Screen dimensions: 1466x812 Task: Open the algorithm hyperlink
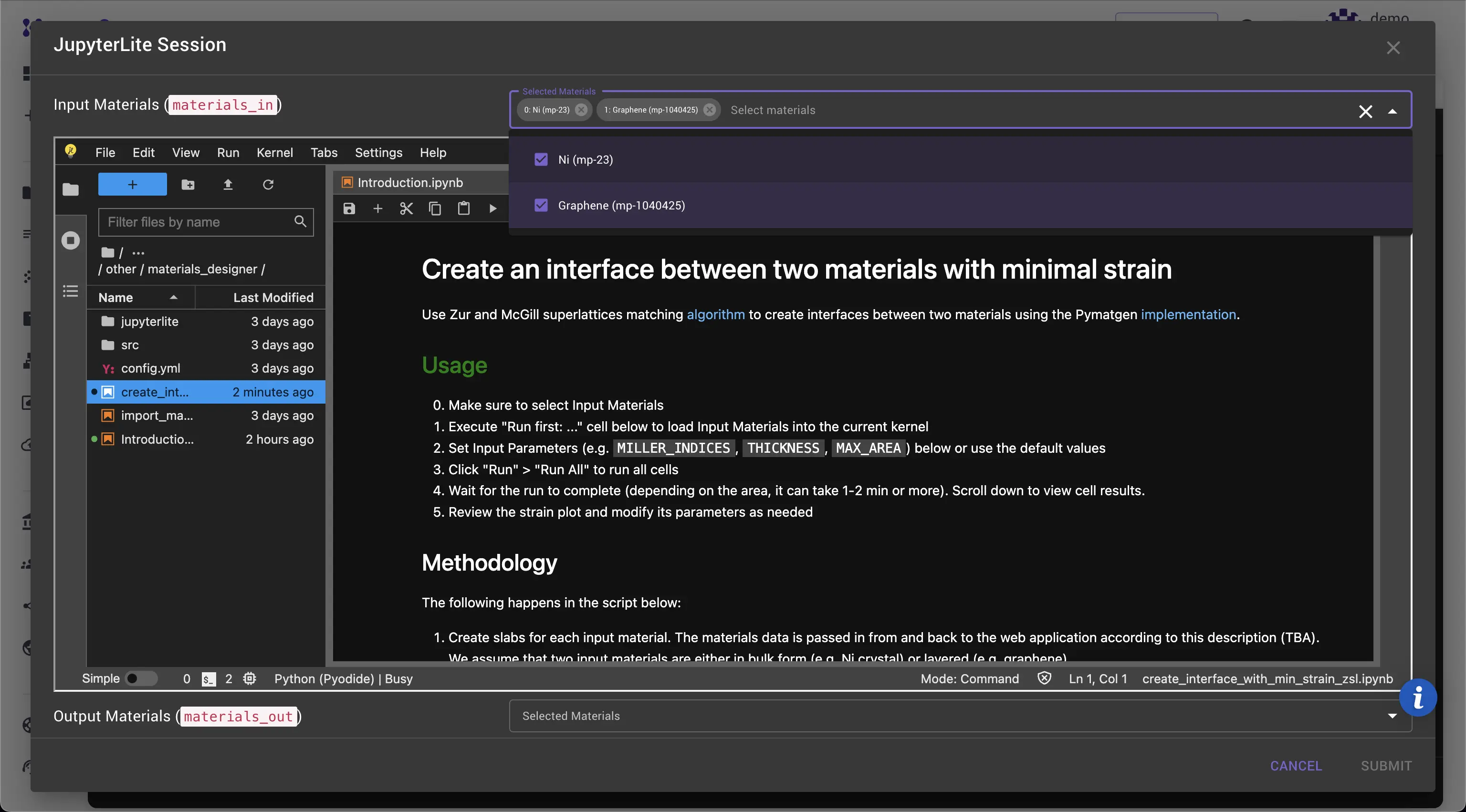[716, 315]
